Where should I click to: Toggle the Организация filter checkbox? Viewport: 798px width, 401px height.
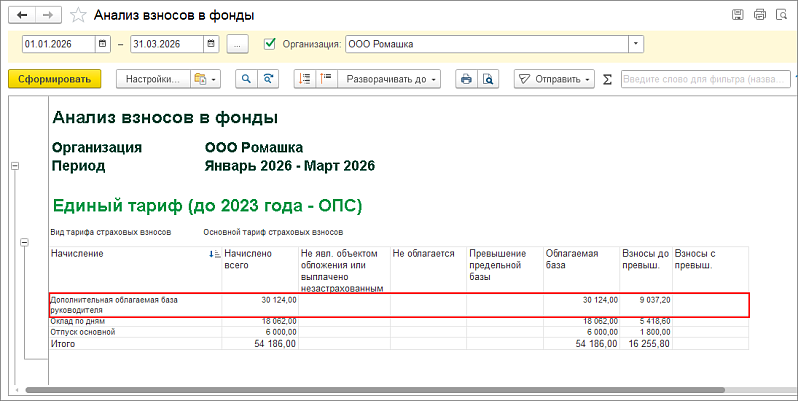pos(270,44)
